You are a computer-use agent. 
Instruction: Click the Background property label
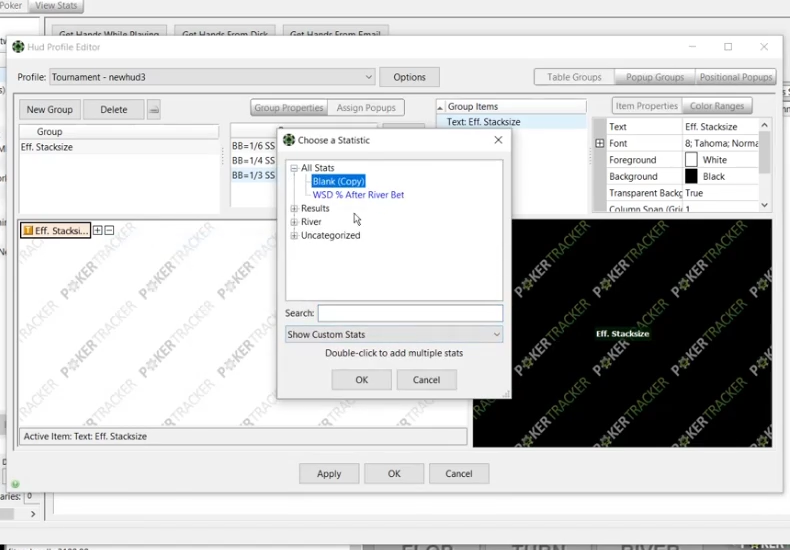click(x=633, y=176)
